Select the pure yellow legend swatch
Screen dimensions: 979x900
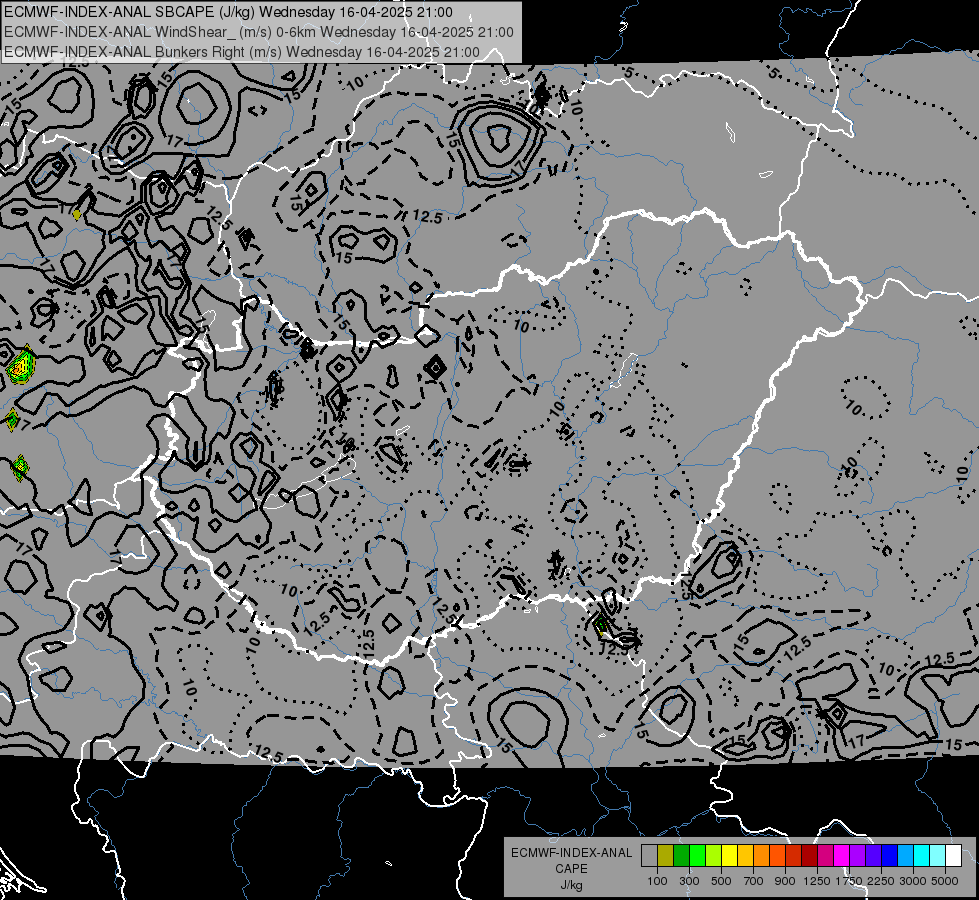(x=729, y=856)
